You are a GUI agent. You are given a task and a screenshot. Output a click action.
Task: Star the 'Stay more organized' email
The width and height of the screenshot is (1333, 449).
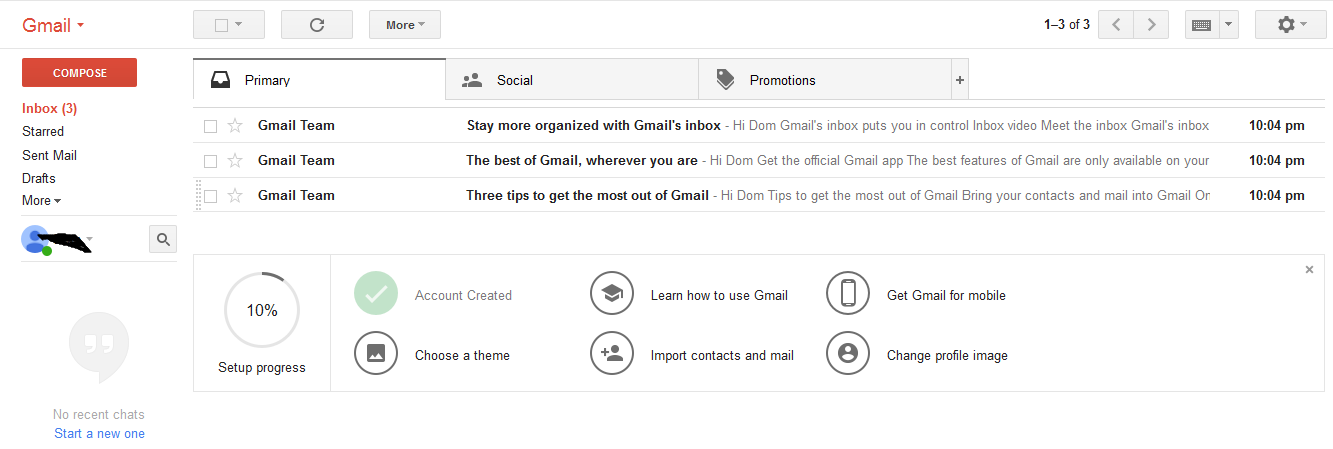tap(235, 126)
